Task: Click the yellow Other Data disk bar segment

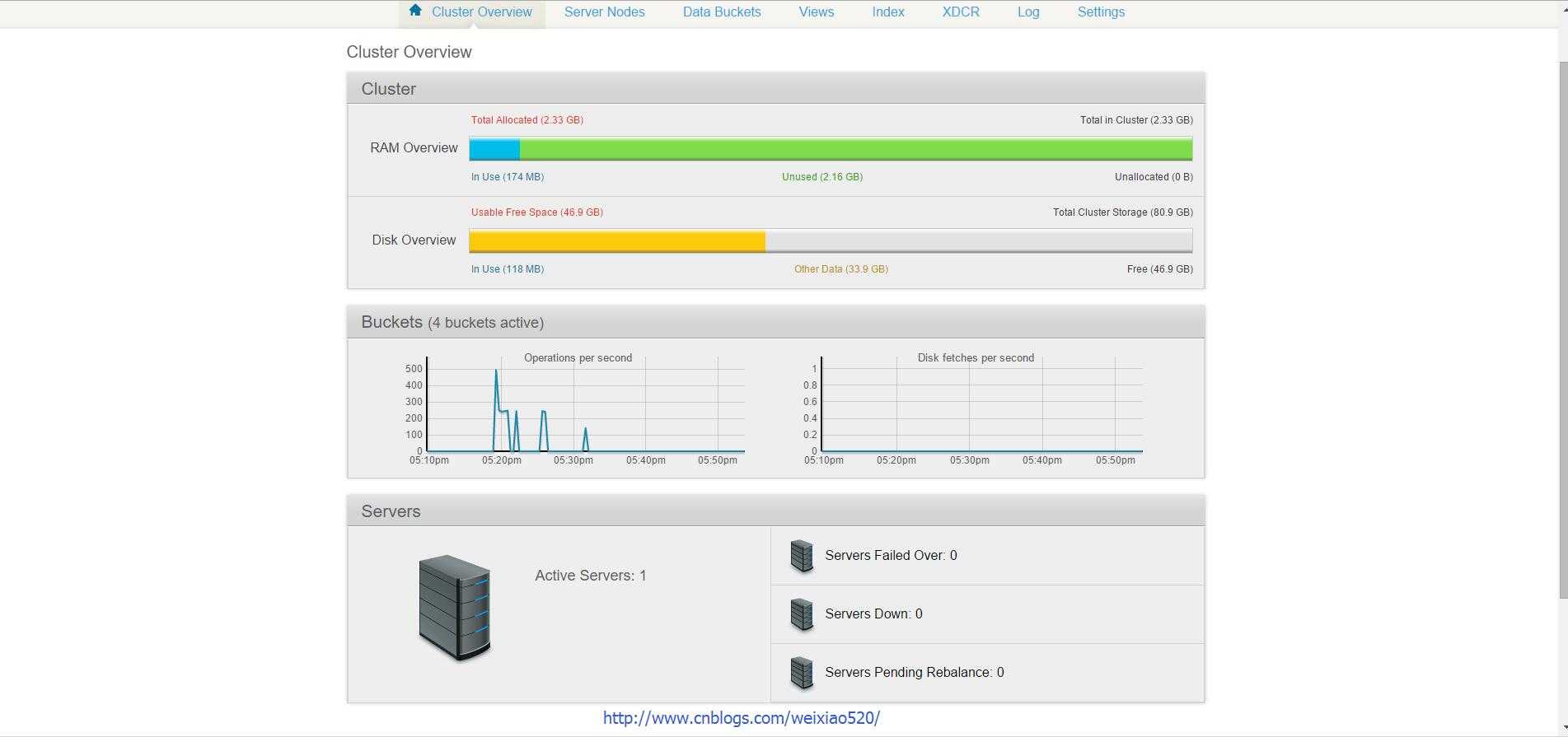Action: click(x=617, y=241)
